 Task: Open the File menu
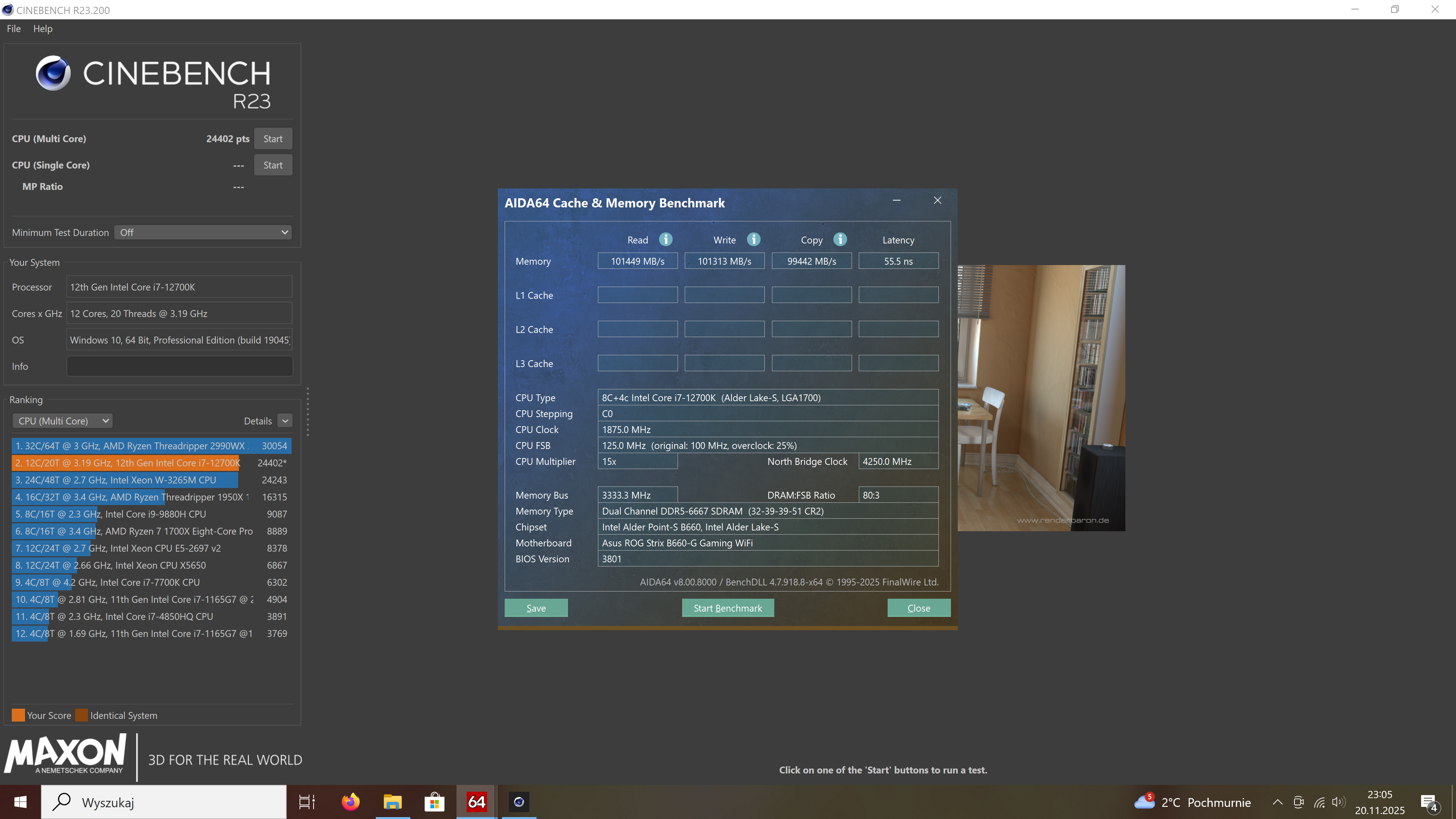14,29
